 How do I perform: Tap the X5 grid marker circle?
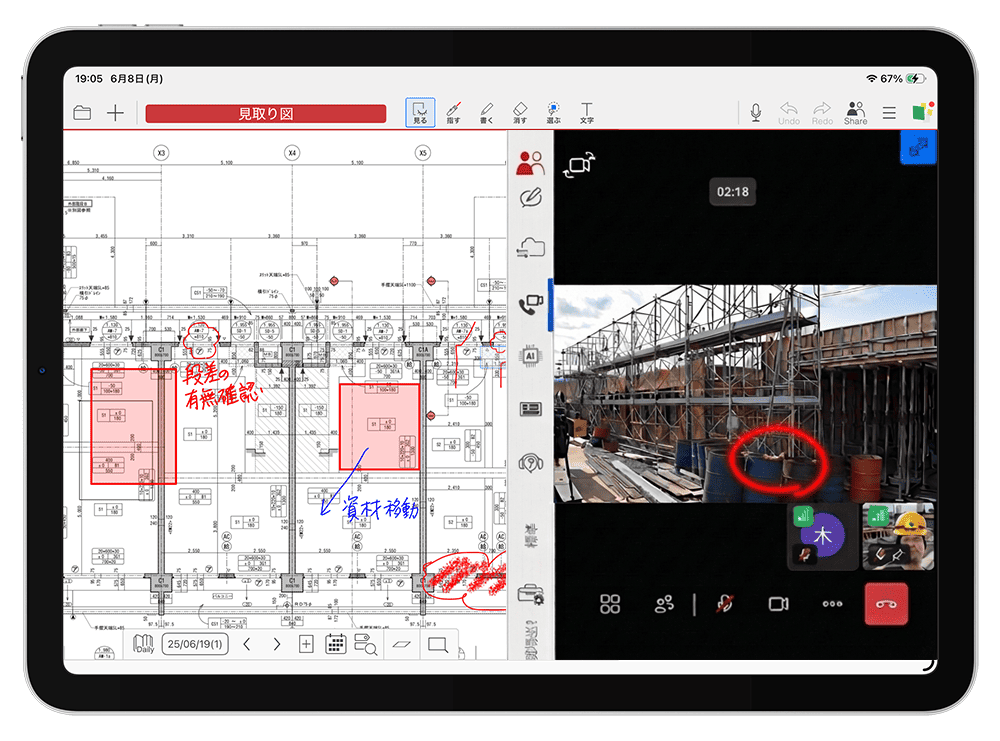[x=422, y=153]
